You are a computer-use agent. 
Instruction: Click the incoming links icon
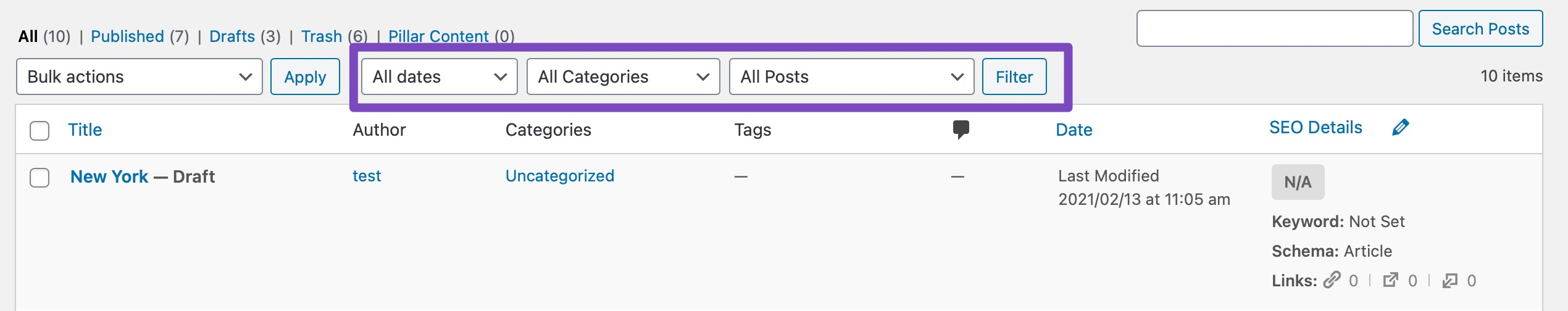pyautogui.click(x=1449, y=281)
